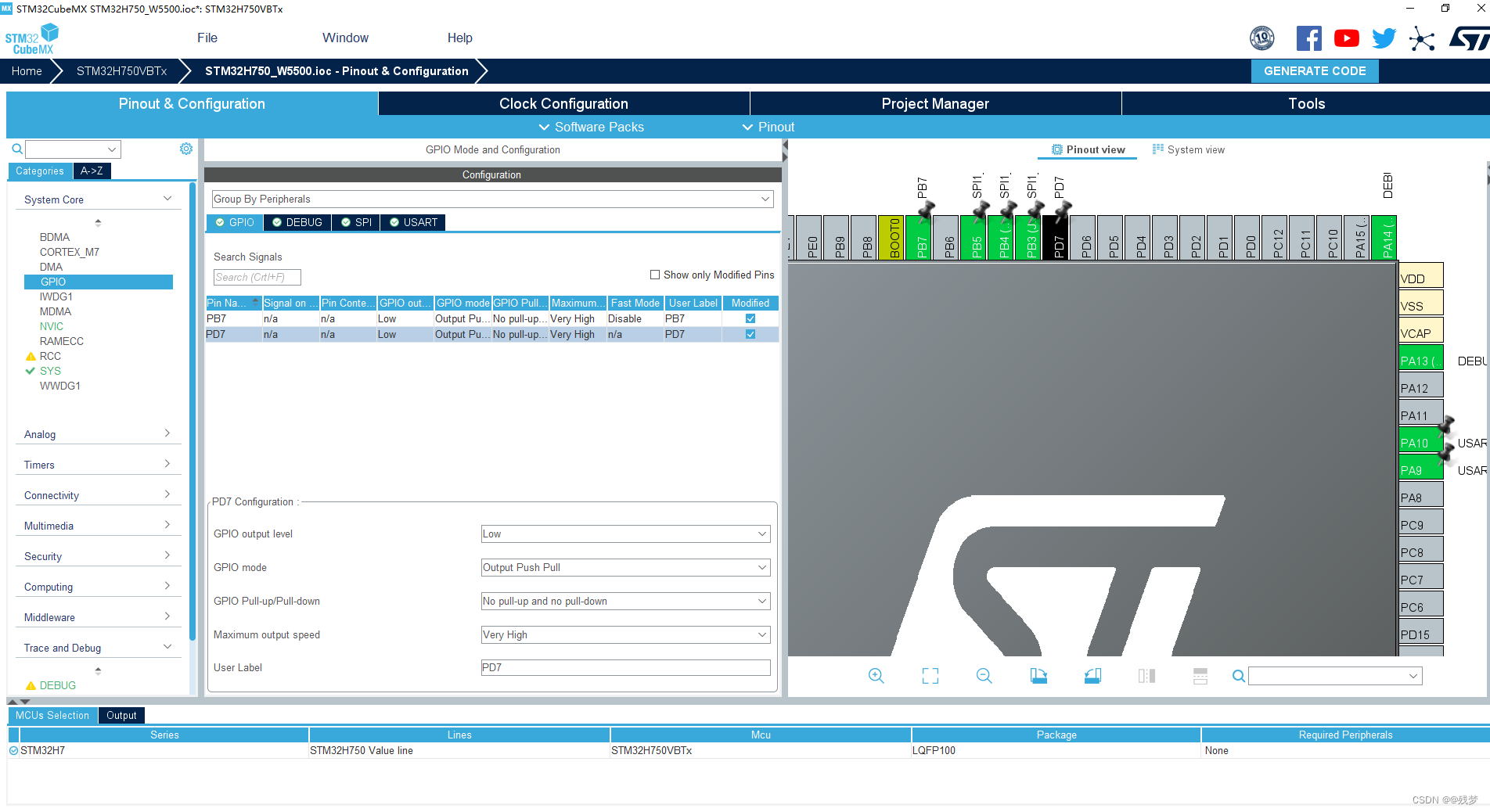Toggle Modified checkbox for PD7 row
The image size is (1490, 812).
point(750,334)
